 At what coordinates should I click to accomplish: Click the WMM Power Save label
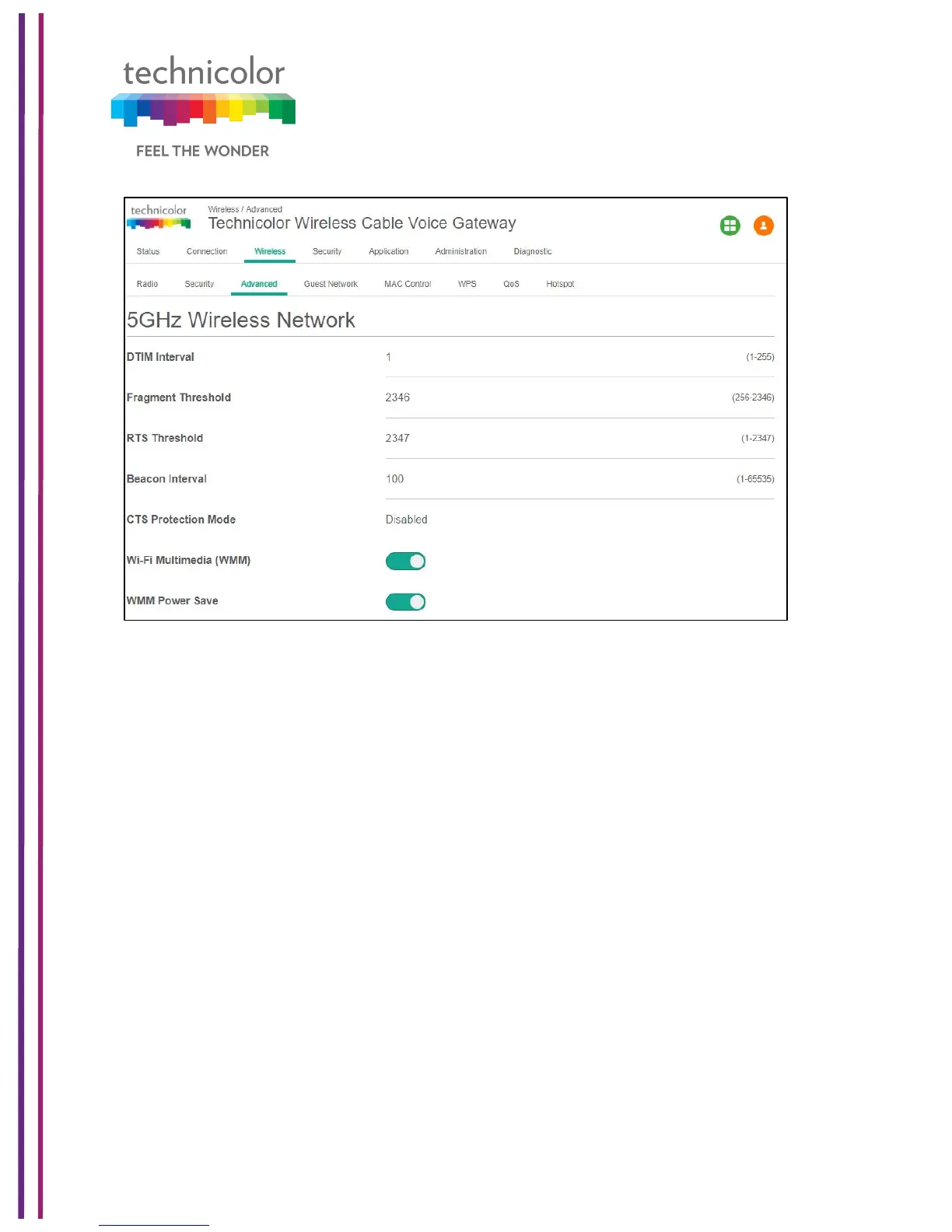point(172,600)
